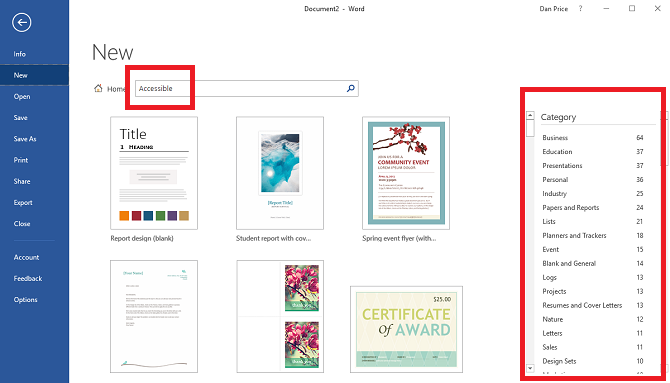
Task: Select Spring event flyer template thumbnail
Action: 406,173
